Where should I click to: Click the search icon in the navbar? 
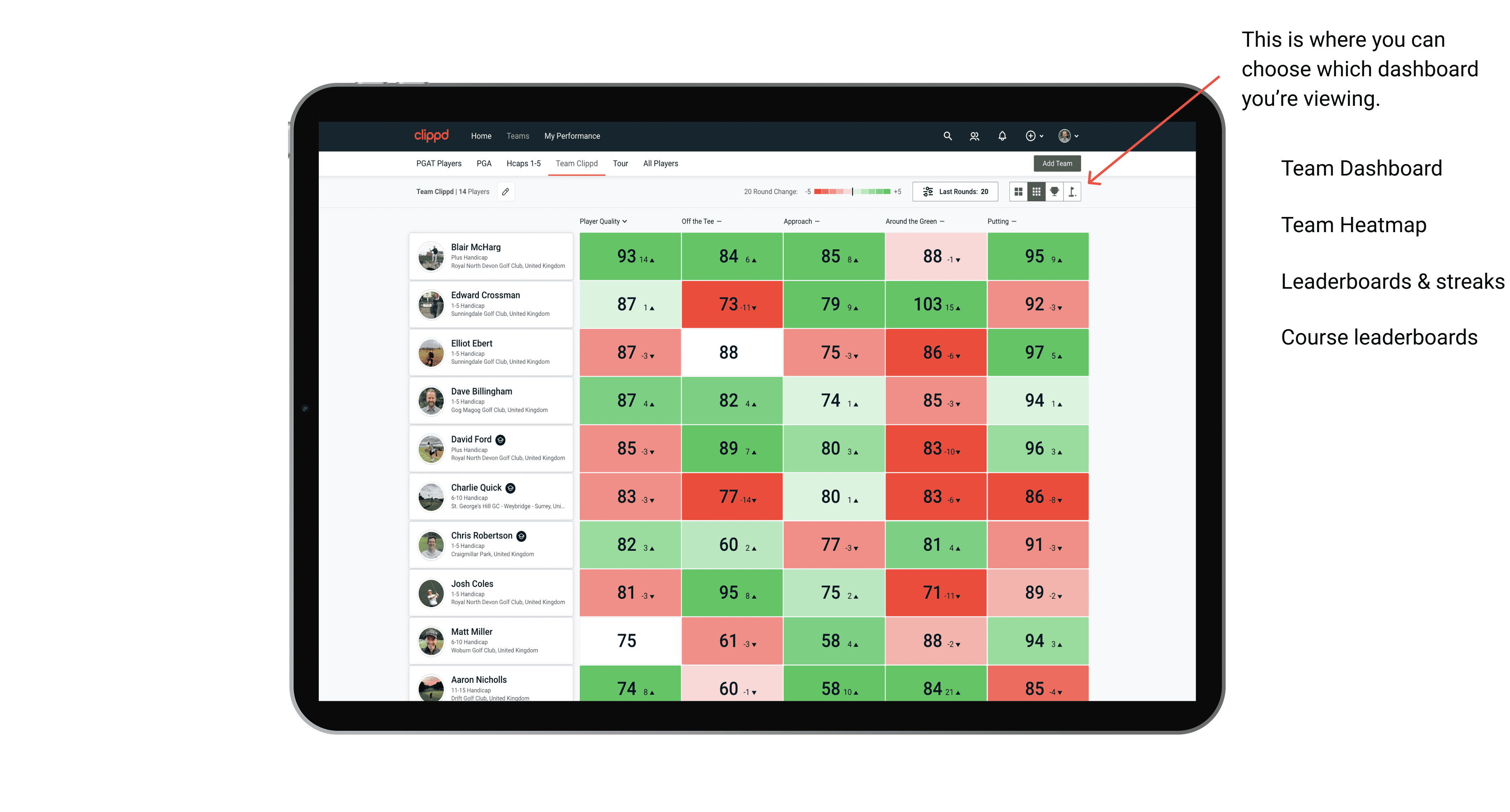tap(948, 136)
